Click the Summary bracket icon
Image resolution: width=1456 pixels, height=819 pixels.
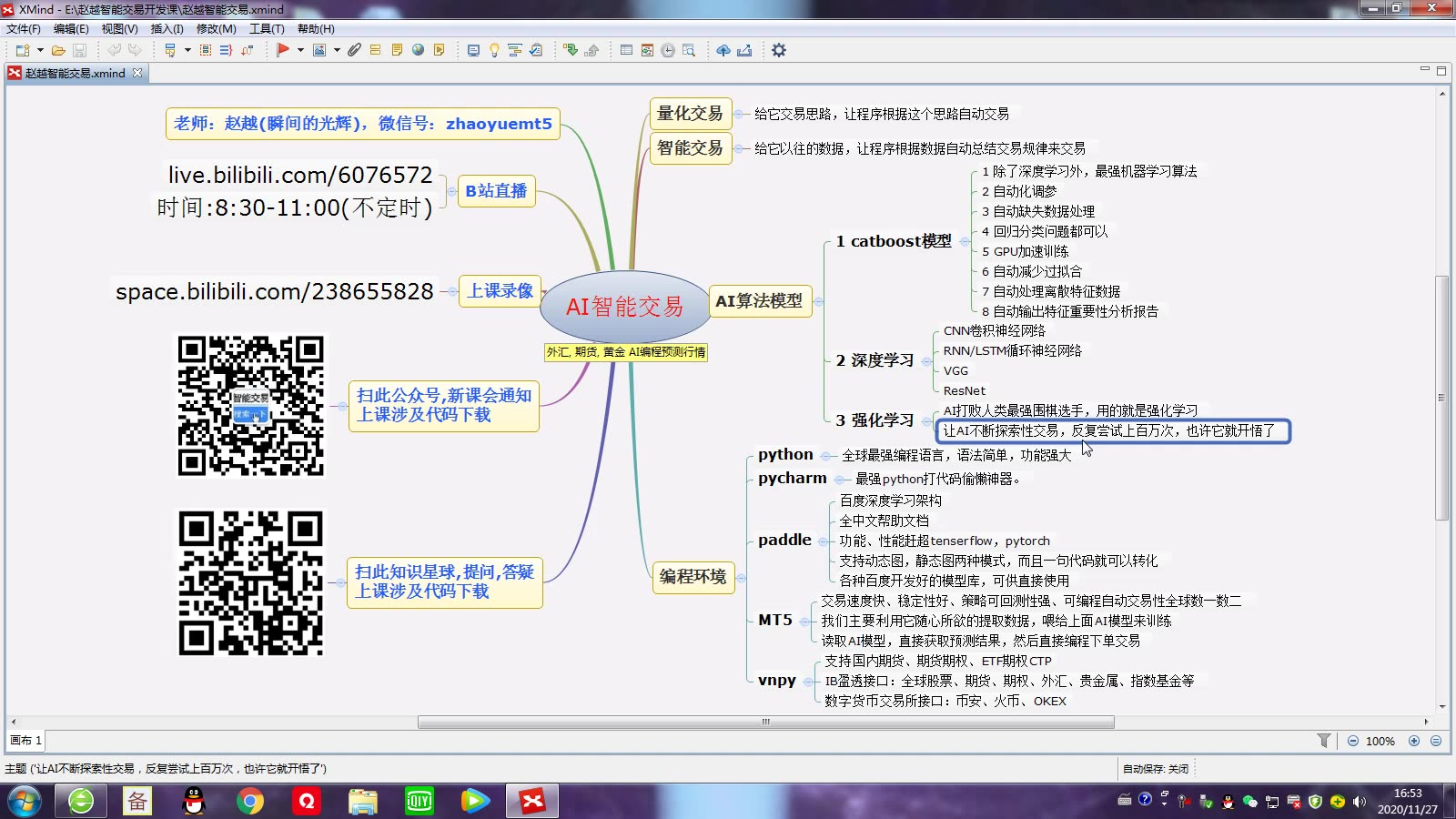(226, 50)
